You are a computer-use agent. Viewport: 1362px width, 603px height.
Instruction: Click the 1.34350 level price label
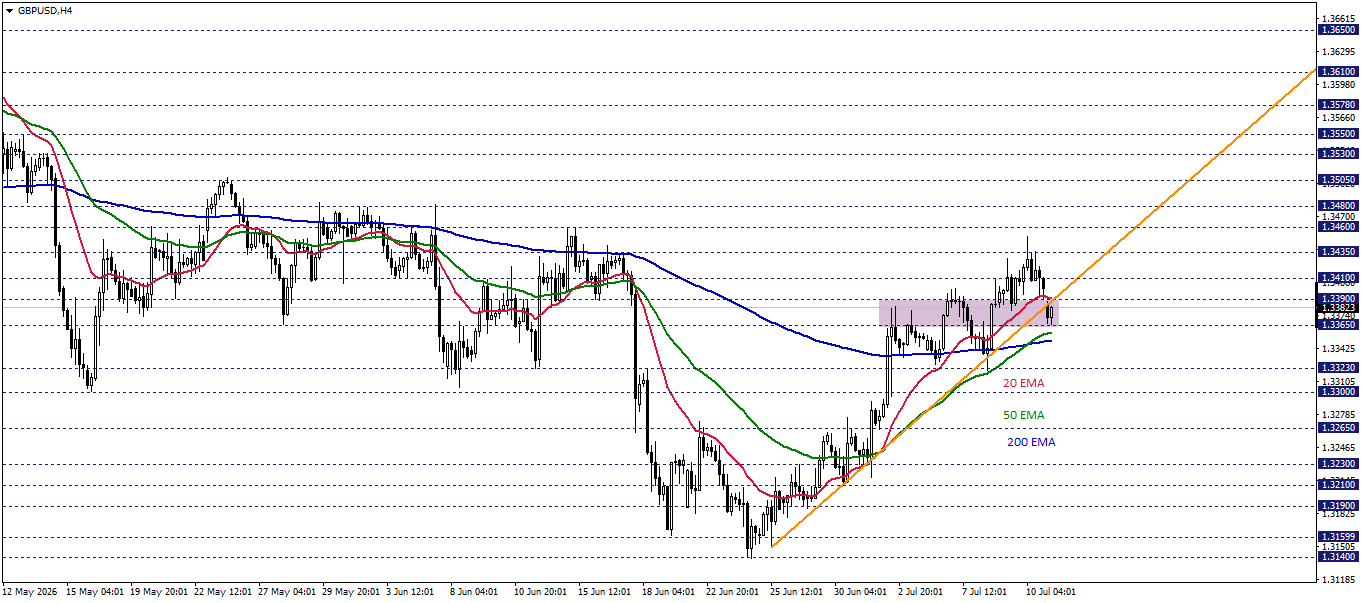(1338, 252)
